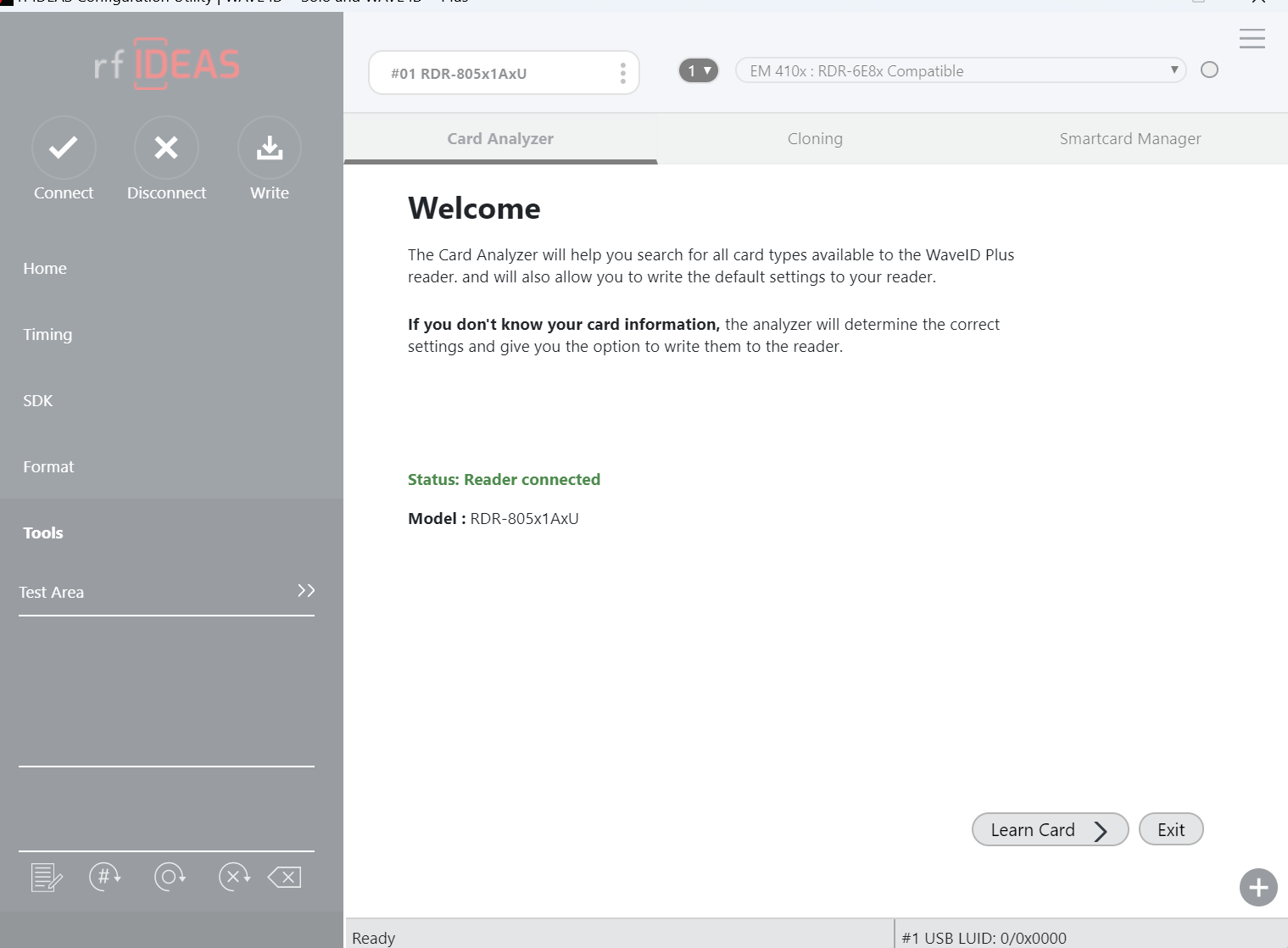Click the Exit button
Screen dimensions: 1288x948
click(x=1170, y=829)
